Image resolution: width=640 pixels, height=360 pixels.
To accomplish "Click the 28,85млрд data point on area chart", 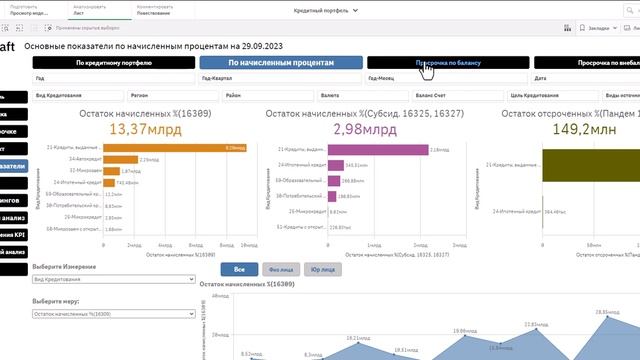I will pyautogui.click(x=607, y=316).
